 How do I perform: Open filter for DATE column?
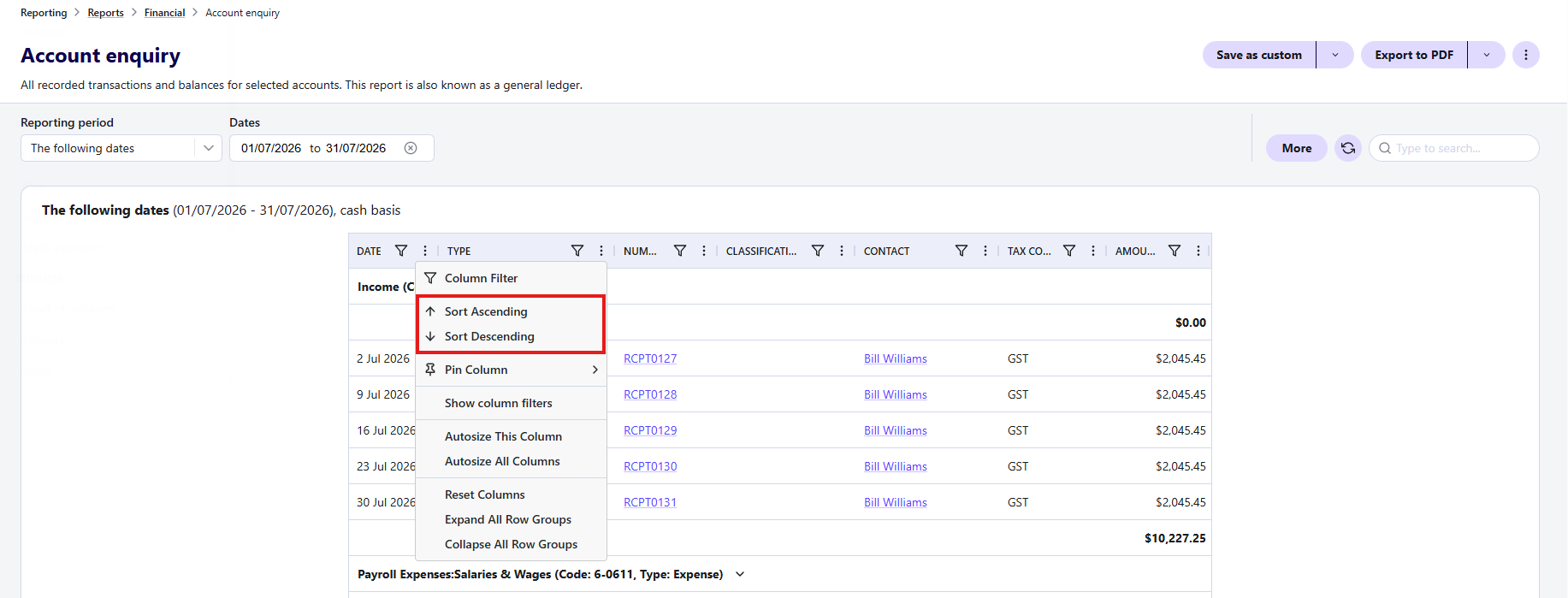click(x=401, y=251)
